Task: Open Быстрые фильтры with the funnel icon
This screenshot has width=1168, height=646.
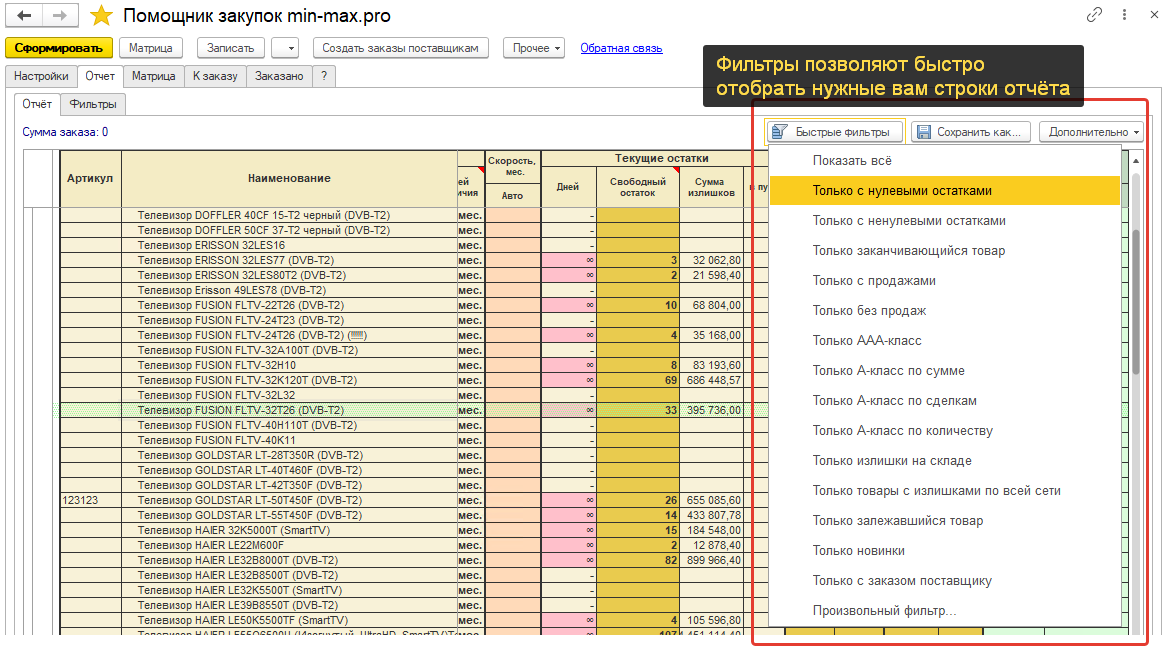Action: [x=834, y=132]
